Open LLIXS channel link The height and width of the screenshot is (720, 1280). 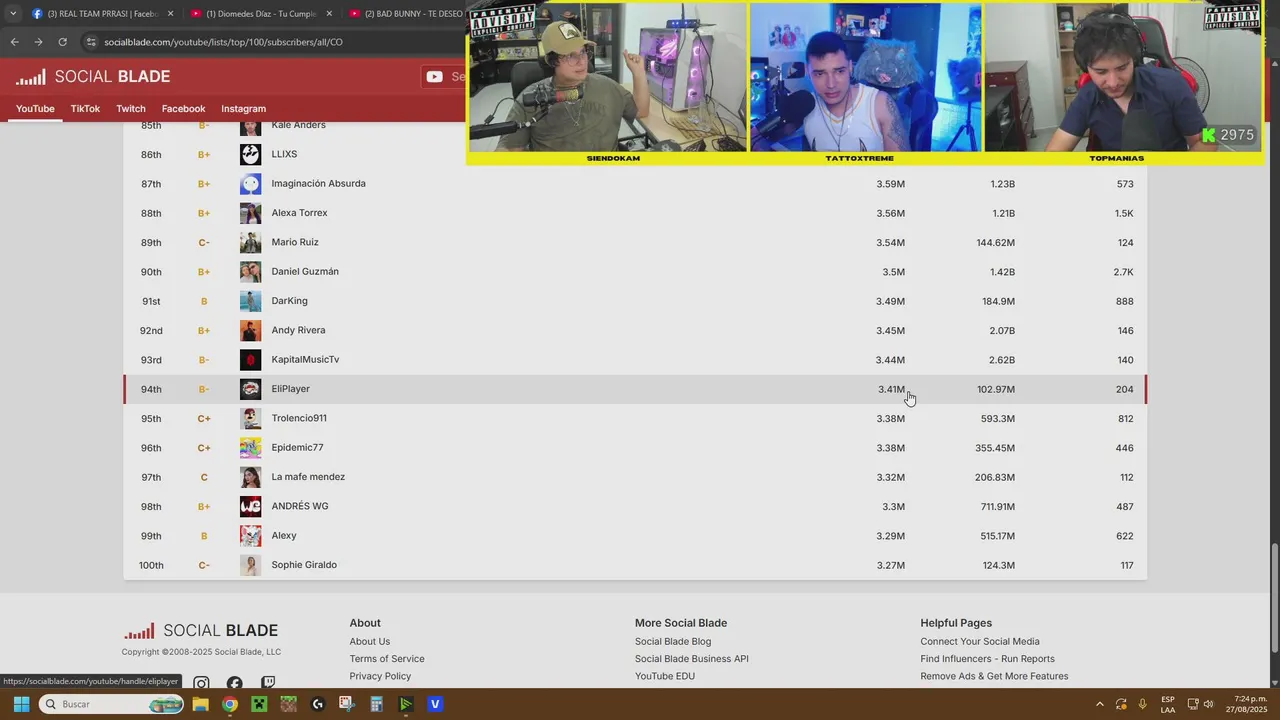(284, 154)
